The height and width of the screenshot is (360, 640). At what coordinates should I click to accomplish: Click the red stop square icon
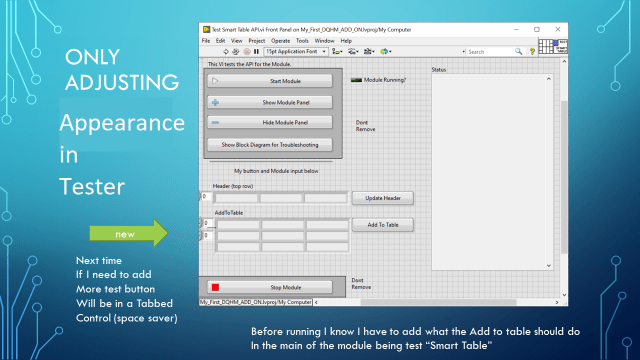pyautogui.click(x=216, y=287)
